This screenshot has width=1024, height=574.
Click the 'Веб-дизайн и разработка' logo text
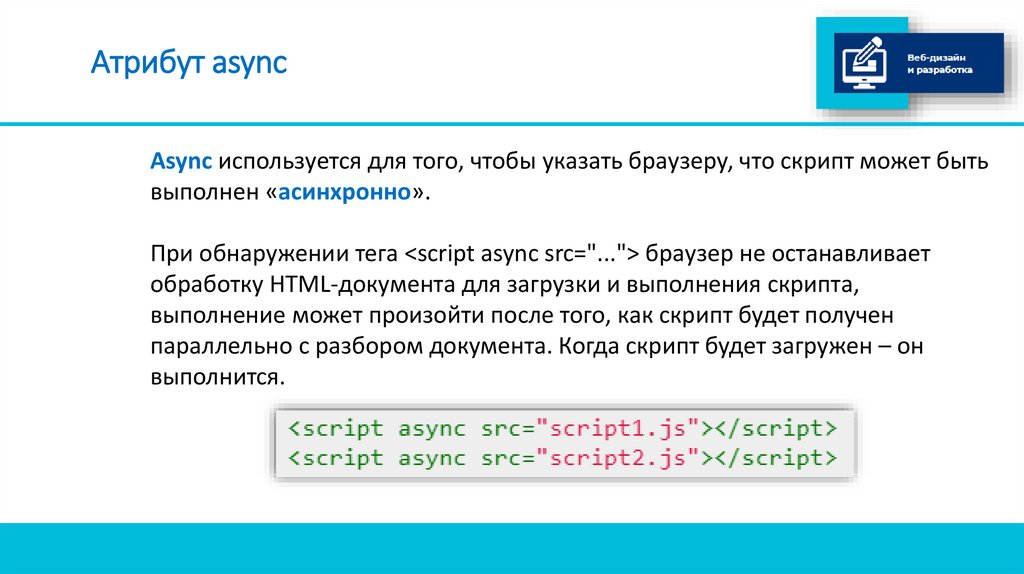coord(939,63)
